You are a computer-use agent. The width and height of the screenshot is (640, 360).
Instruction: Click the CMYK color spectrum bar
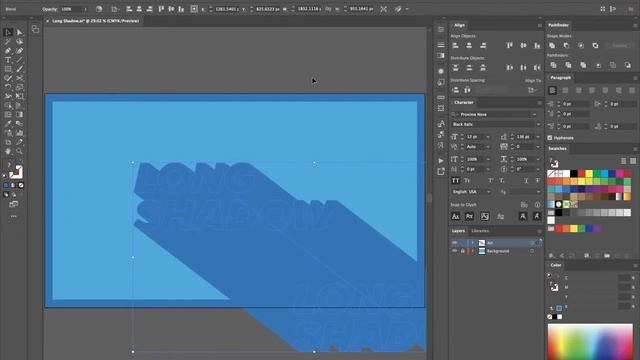pos(590,342)
